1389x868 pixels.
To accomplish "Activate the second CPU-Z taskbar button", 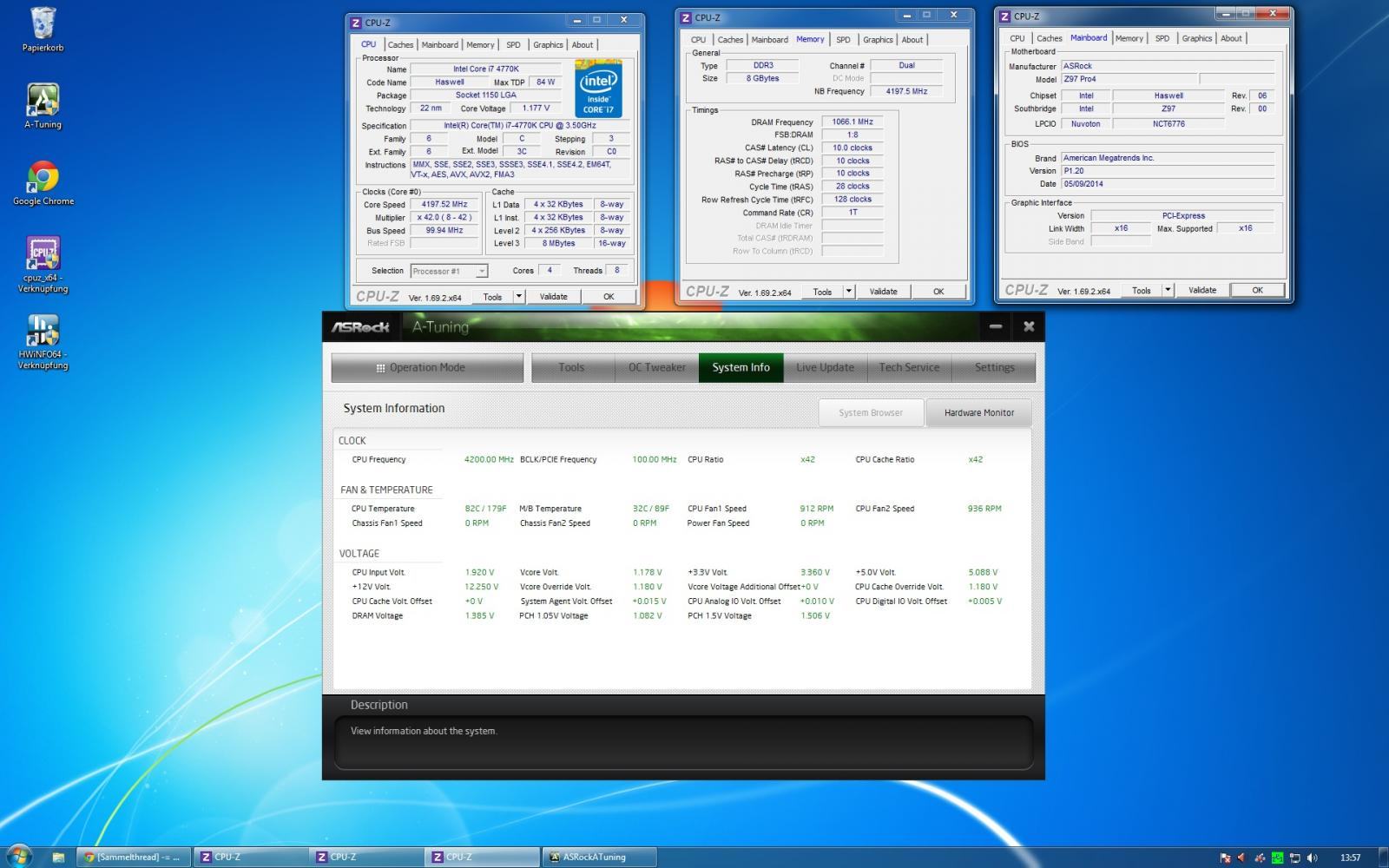I will tap(365, 857).
